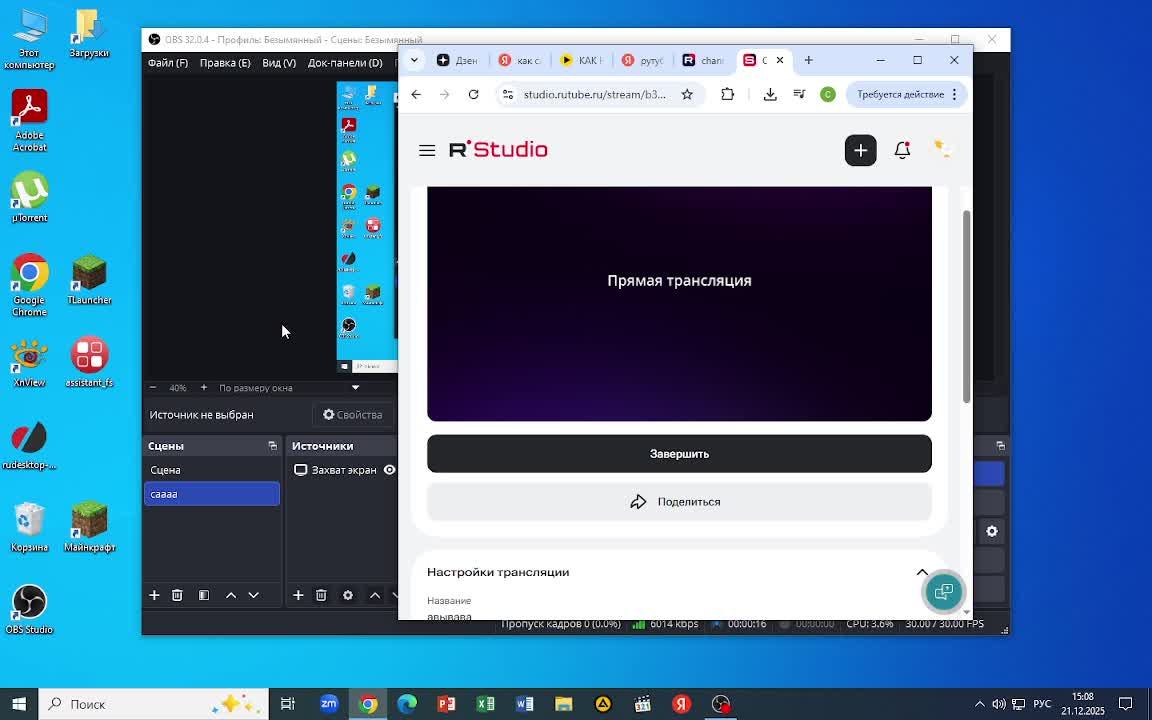Open Task View on the taskbar
Viewport: 1152px width, 720px height.
287,704
